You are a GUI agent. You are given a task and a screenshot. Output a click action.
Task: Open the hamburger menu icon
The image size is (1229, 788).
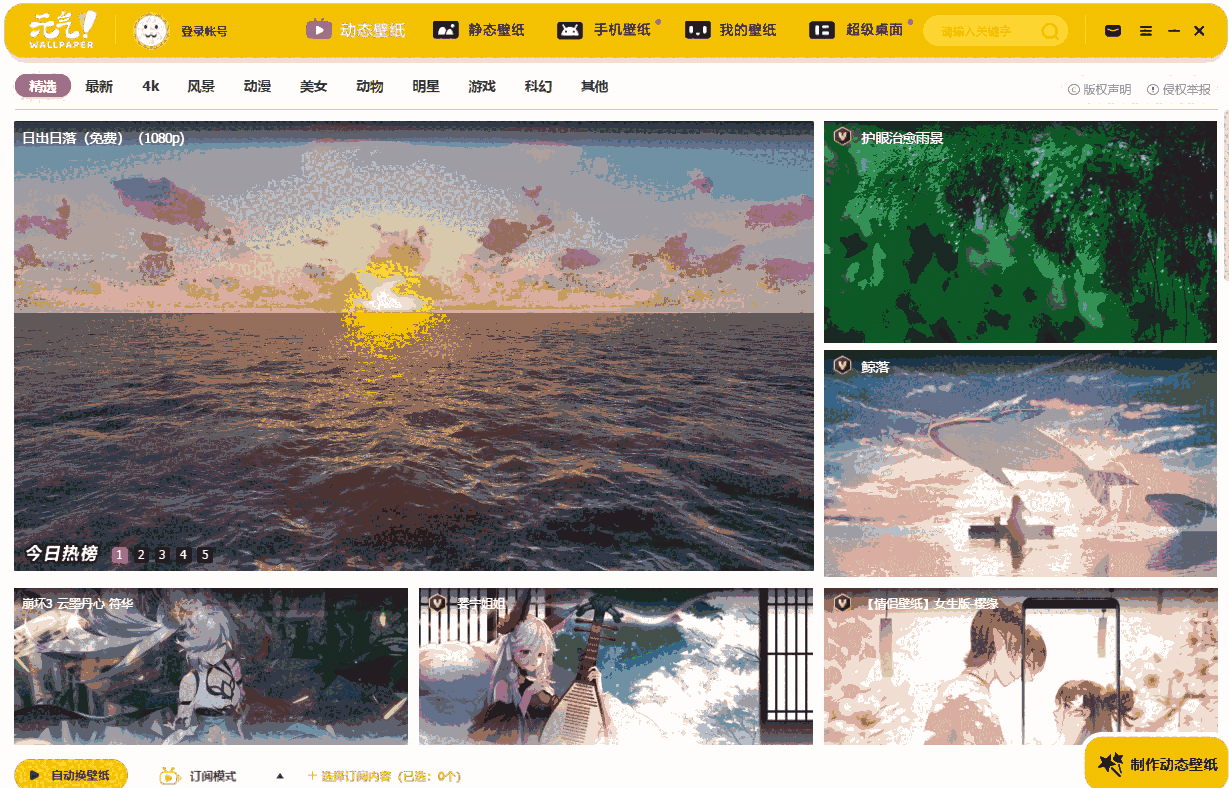coord(1145,30)
